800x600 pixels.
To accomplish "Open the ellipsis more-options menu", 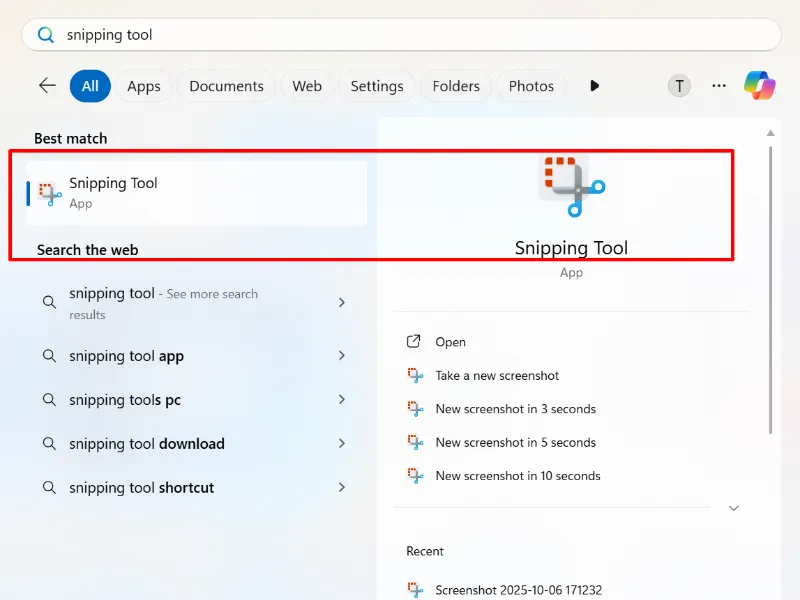I will [718, 86].
